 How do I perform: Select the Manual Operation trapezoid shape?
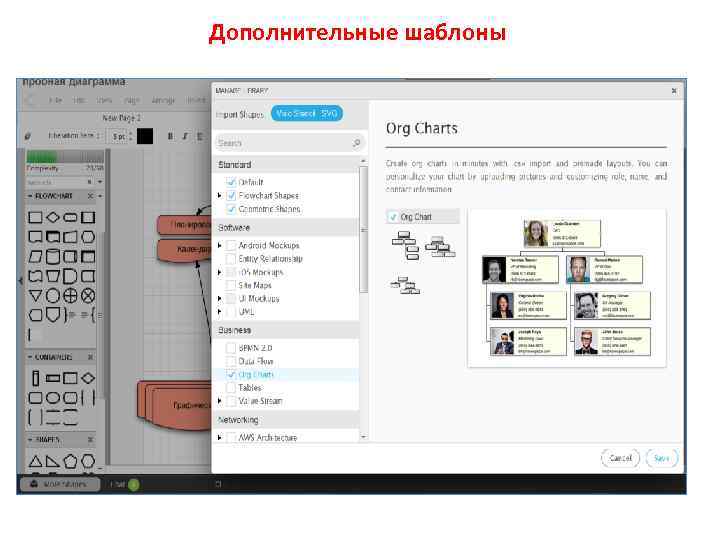(53, 276)
